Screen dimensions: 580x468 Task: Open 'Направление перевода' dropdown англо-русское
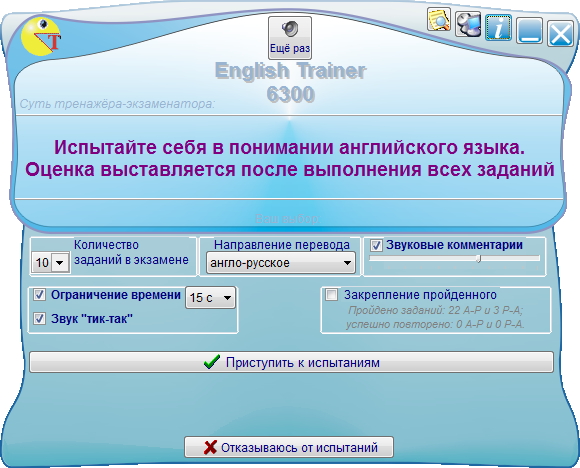pyautogui.click(x=281, y=263)
